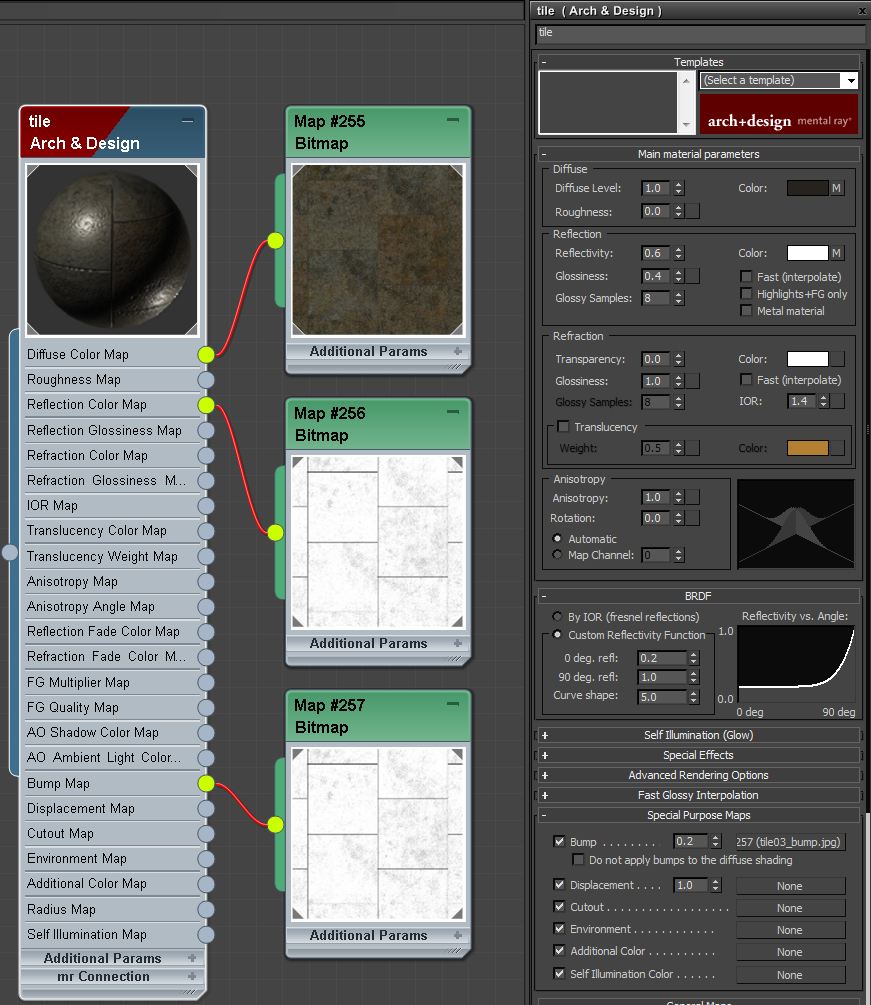This screenshot has height=1005, width=871.
Task: Expand the Self Illumination (Glow) rollout
Action: pyautogui.click(x=698, y=735)
